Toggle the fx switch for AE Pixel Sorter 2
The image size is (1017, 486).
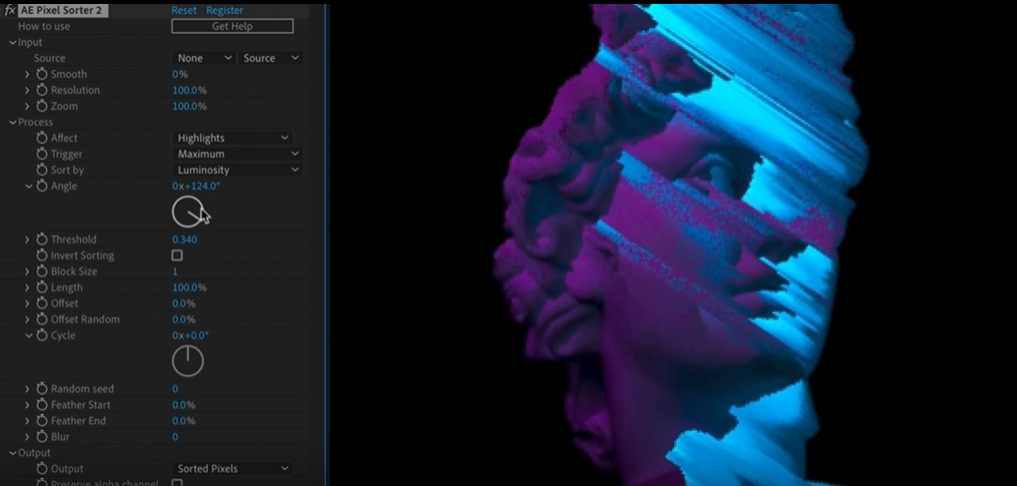(10, 10)
